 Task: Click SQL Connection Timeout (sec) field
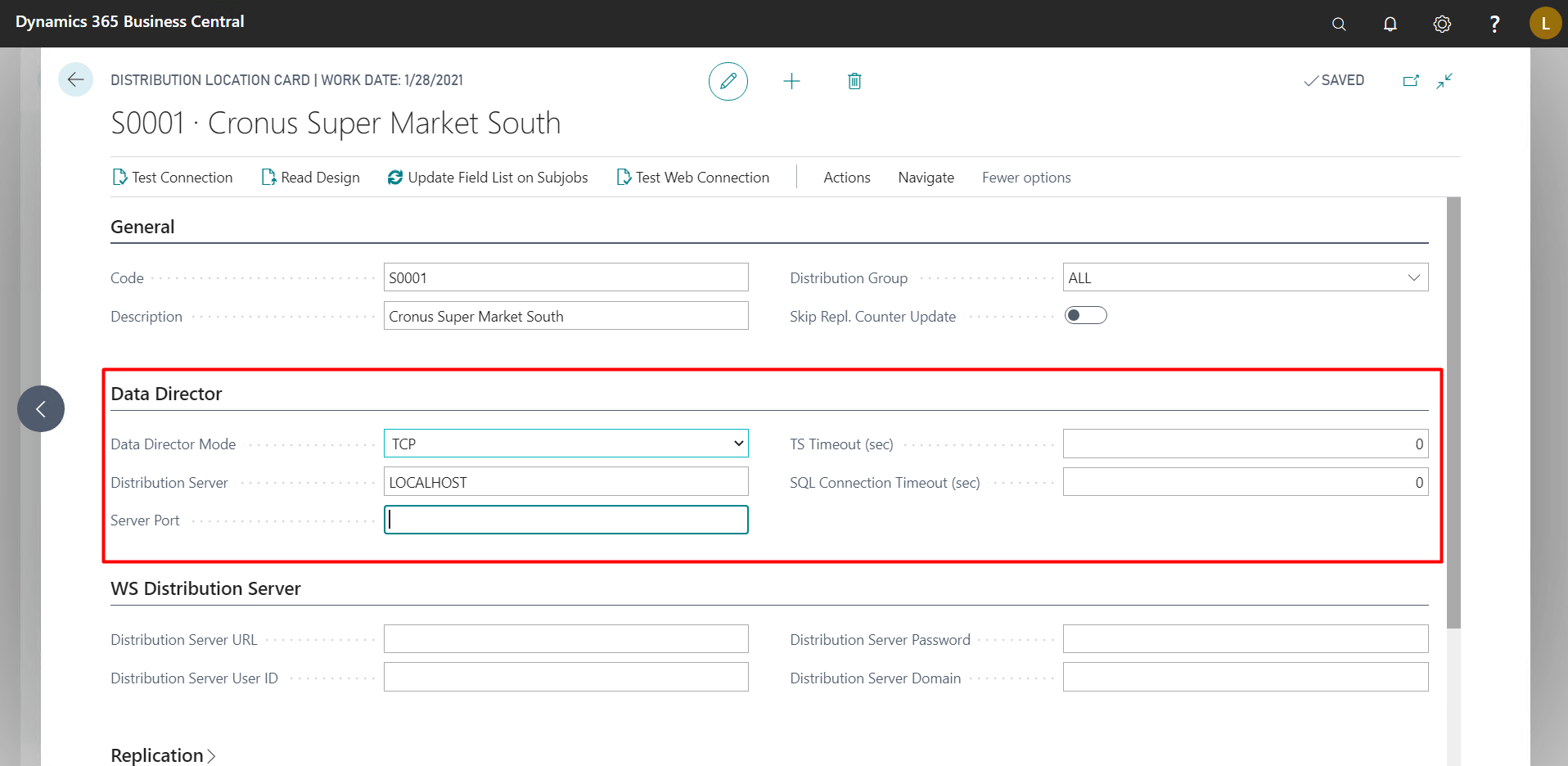(x=1246, y=482)
